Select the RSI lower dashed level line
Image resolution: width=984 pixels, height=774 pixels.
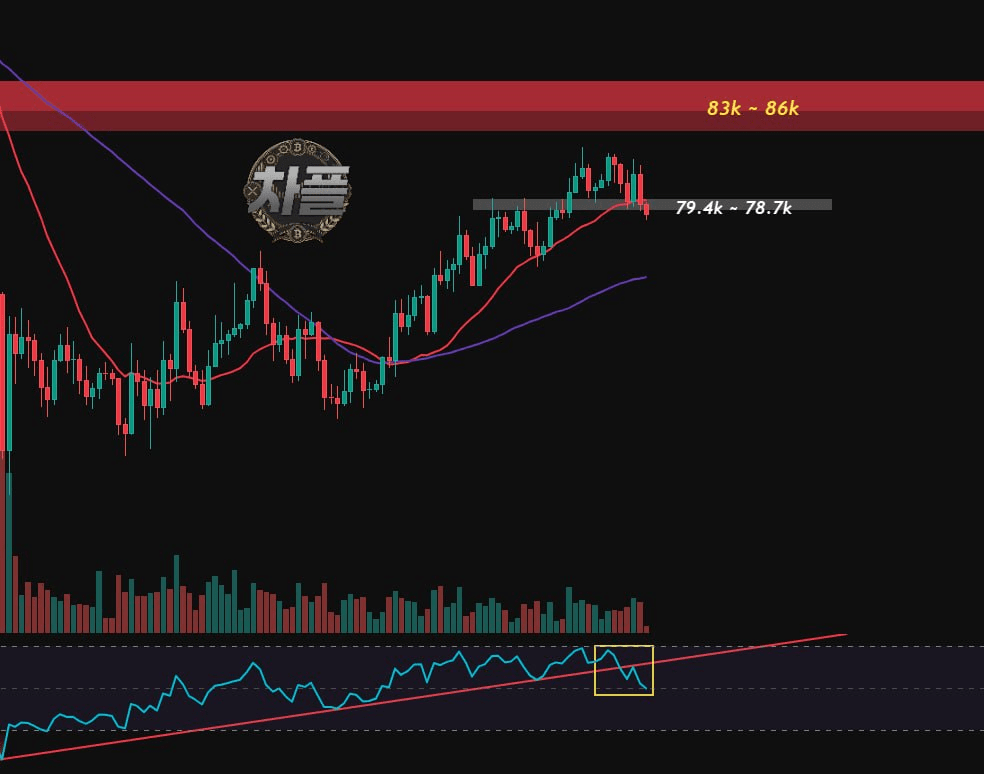(492, 730)
